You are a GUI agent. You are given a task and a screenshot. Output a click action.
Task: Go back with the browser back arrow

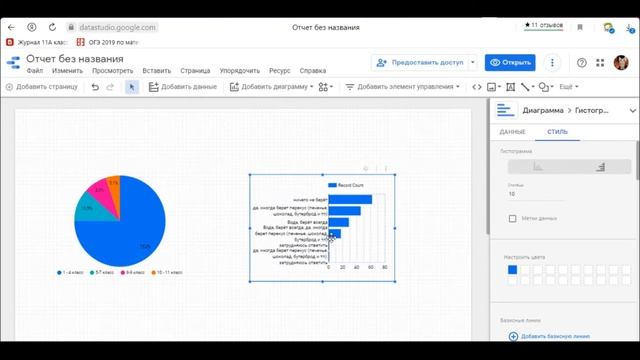[11, 27]
